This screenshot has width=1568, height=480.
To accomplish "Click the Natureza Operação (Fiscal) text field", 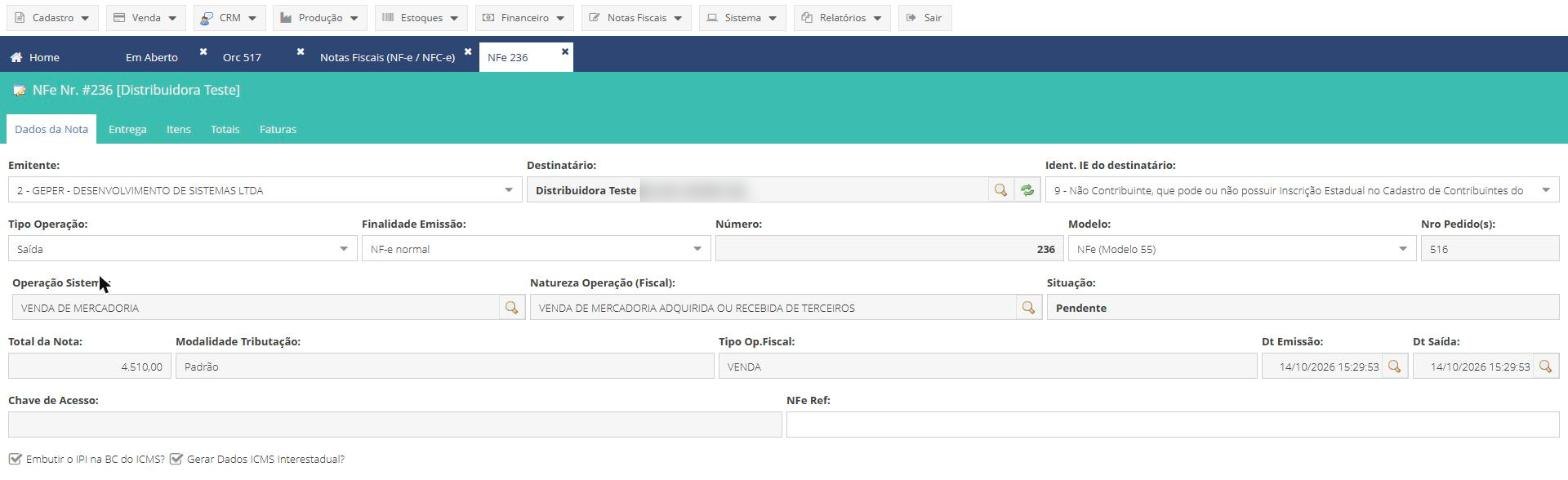I will [x=773, y=308].
